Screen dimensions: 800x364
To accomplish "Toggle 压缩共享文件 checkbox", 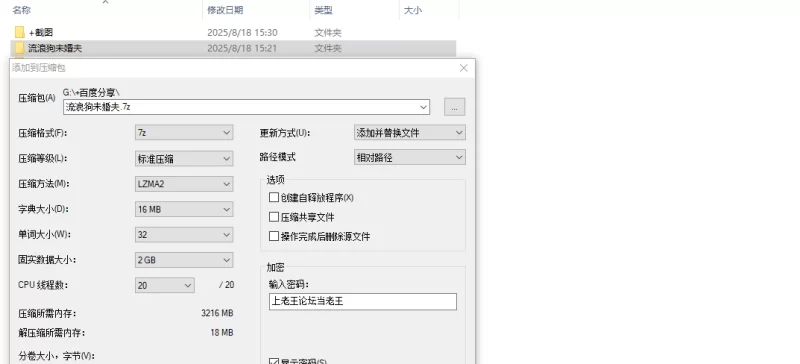I will (x=274, y=217).
